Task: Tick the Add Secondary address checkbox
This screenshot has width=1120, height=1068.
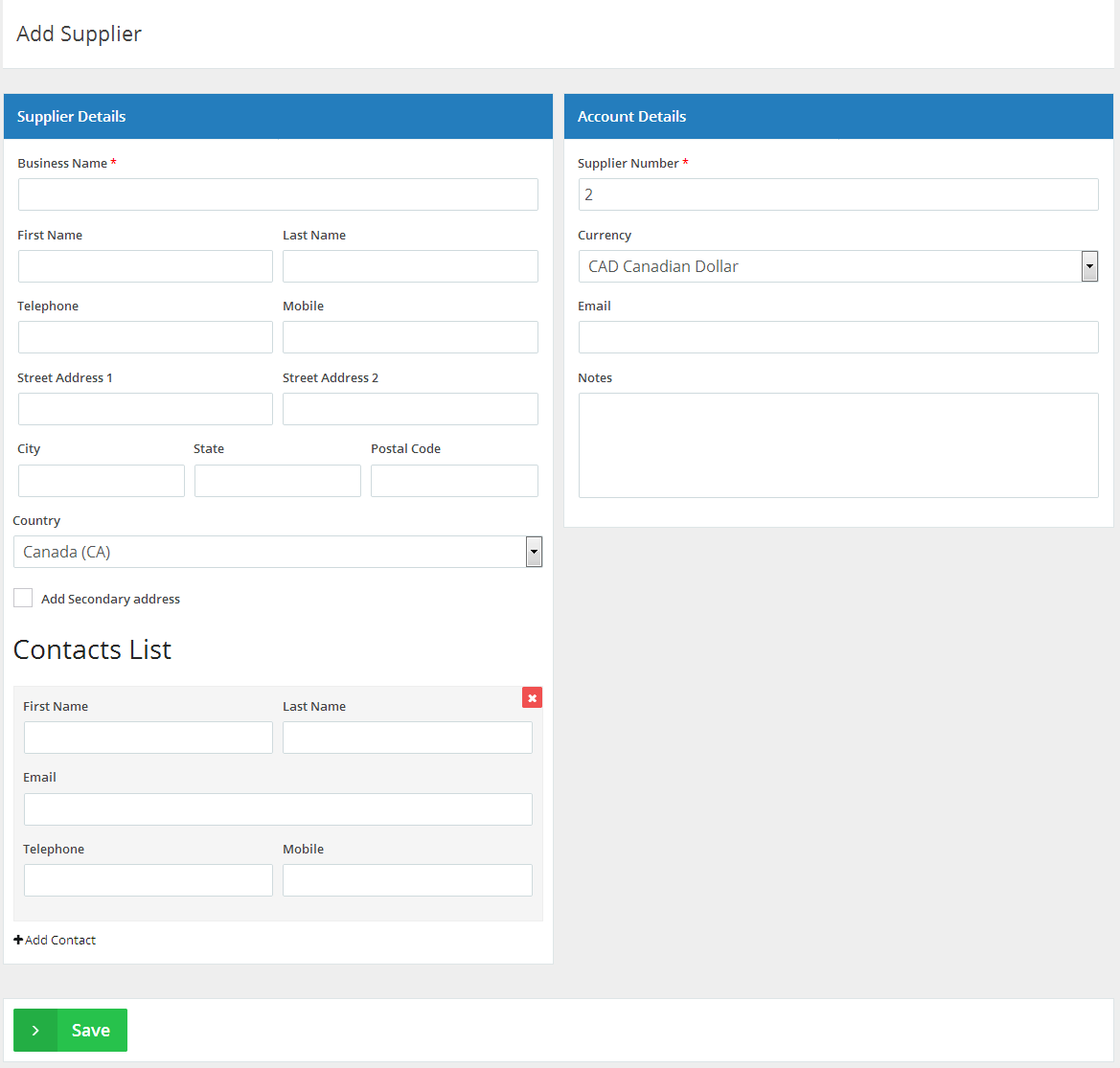Action: pyautogui.click(x=23, y=599)
